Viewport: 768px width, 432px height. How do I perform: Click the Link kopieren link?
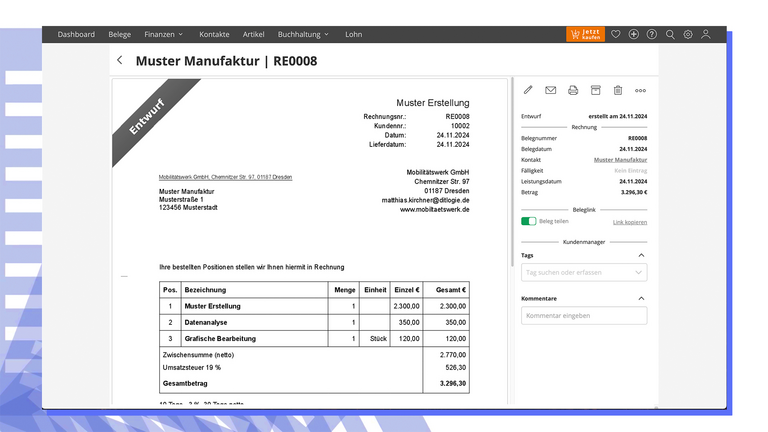point(629,221)
